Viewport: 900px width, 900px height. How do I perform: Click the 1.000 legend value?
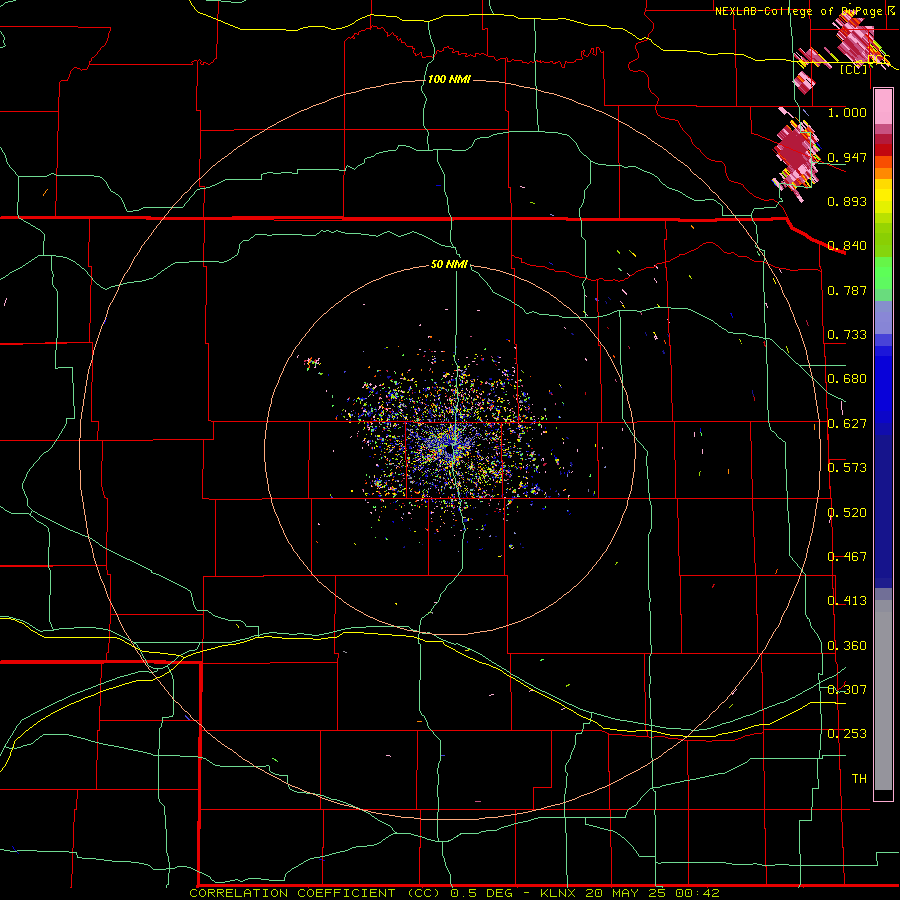tap(847, 112)
